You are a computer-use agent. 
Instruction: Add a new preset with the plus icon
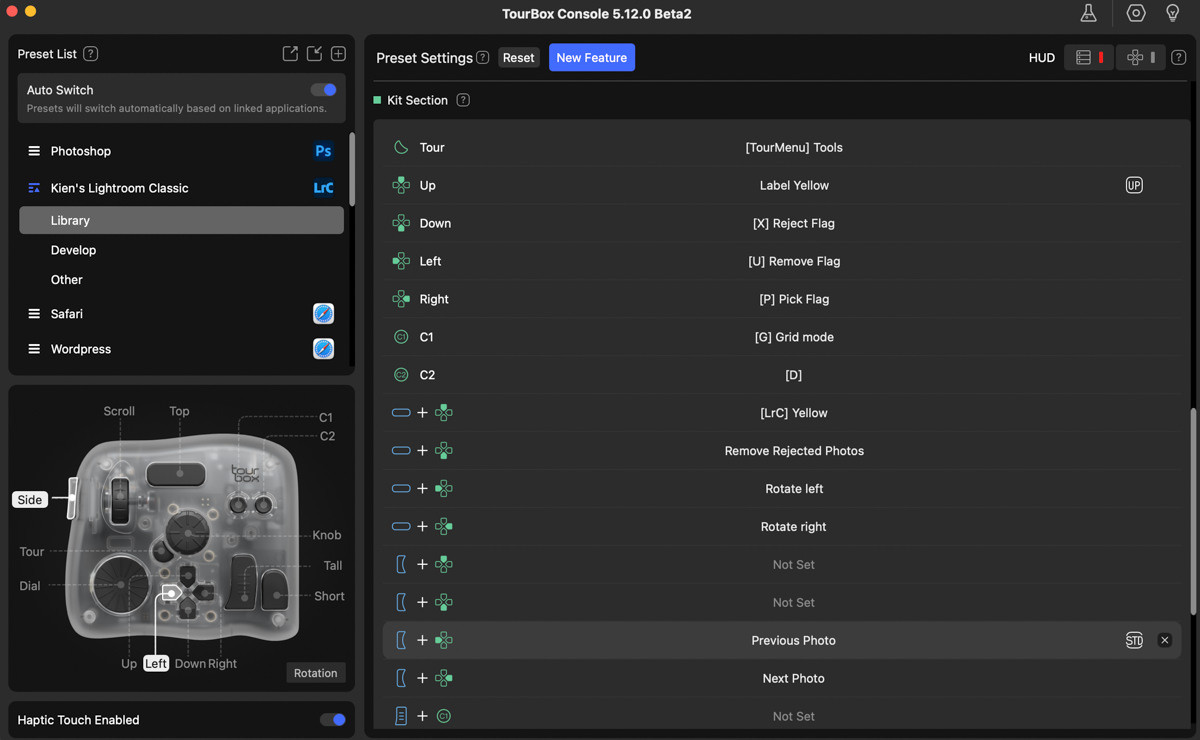pos(338,54)
